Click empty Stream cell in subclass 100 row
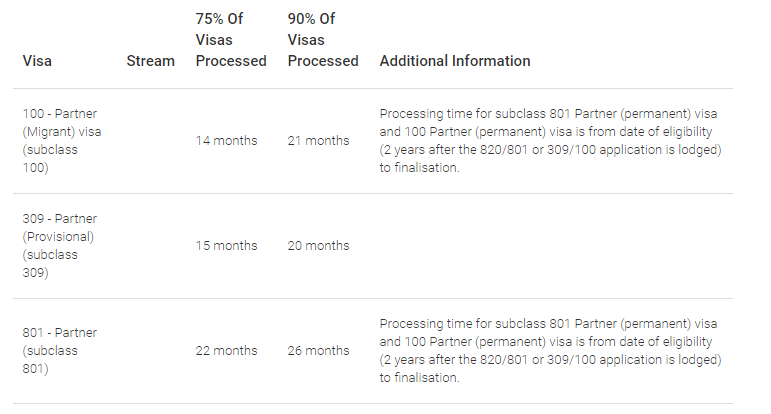The image size is (771, 414). pyautogui.click(x=150, y=141)
